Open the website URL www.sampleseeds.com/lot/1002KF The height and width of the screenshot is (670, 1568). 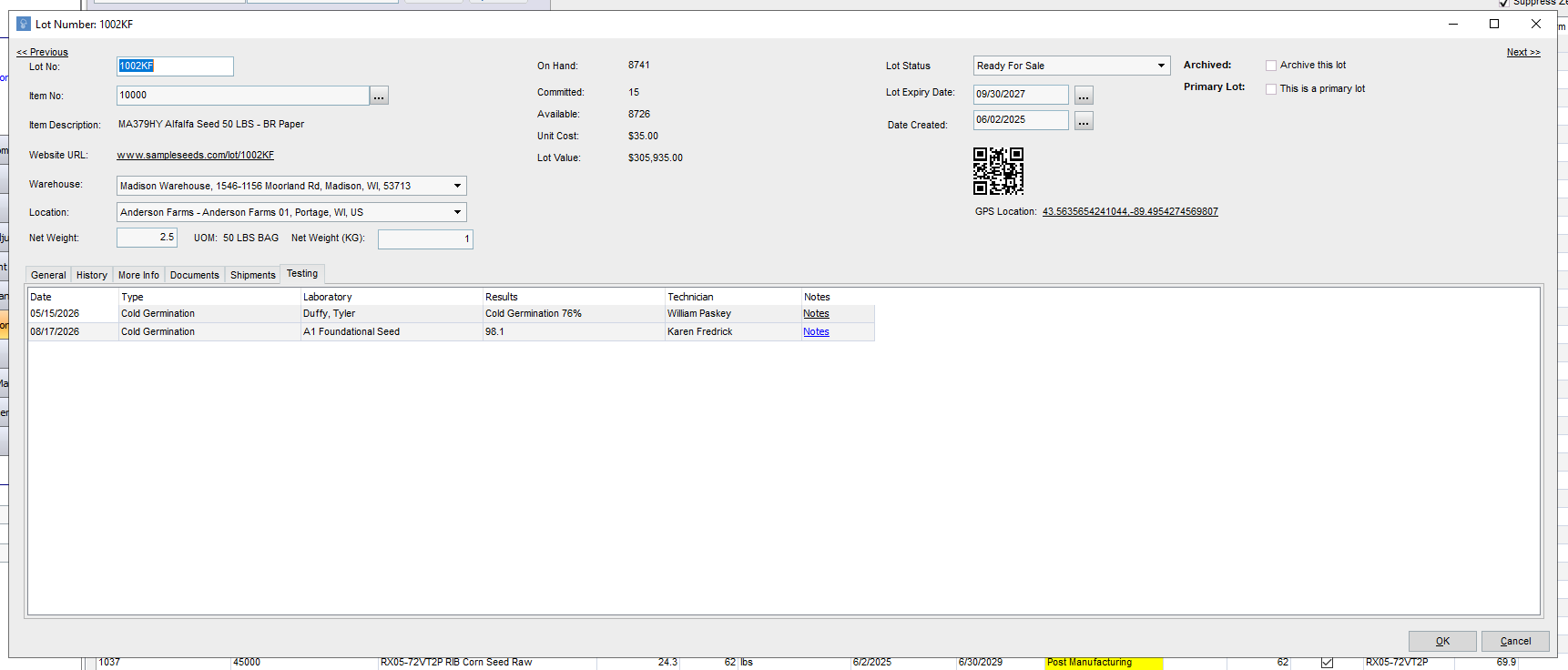pyautogui.click(x=196, y=155)
